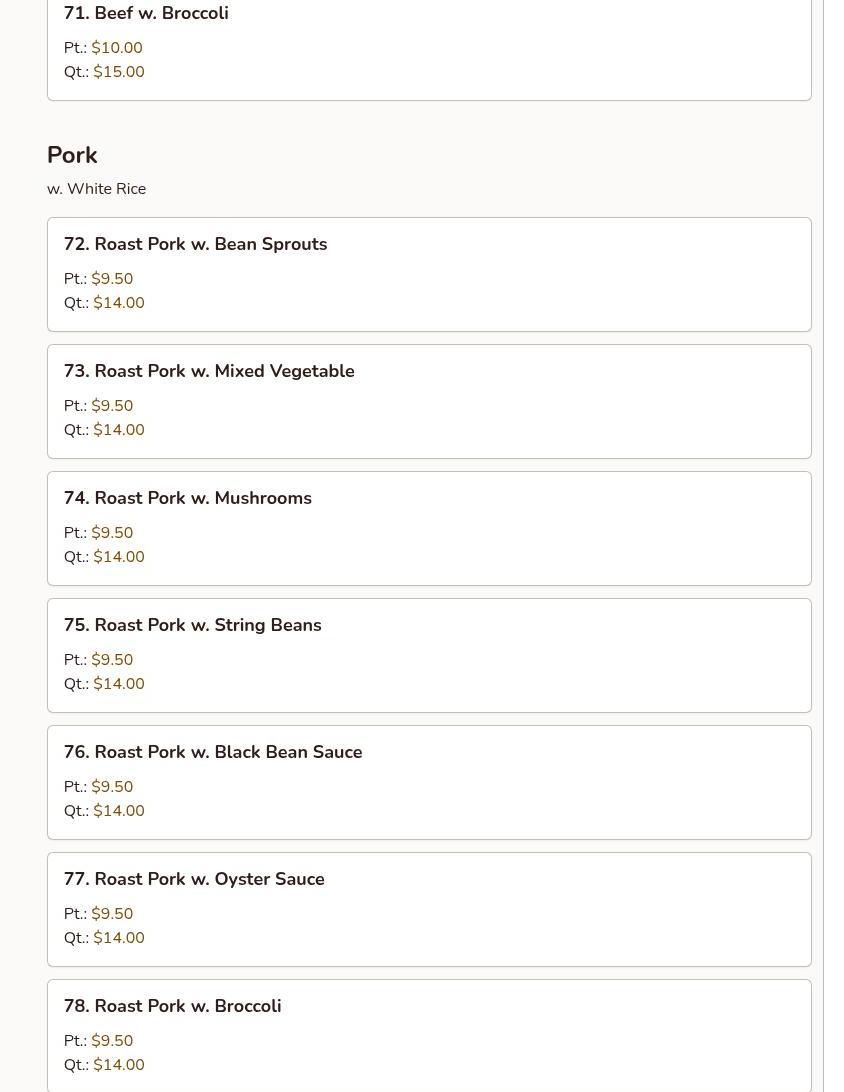Open Roast Pork w. Bean Sprouts item
This screenshot has width=844, height=1092.
pos(195,244)
